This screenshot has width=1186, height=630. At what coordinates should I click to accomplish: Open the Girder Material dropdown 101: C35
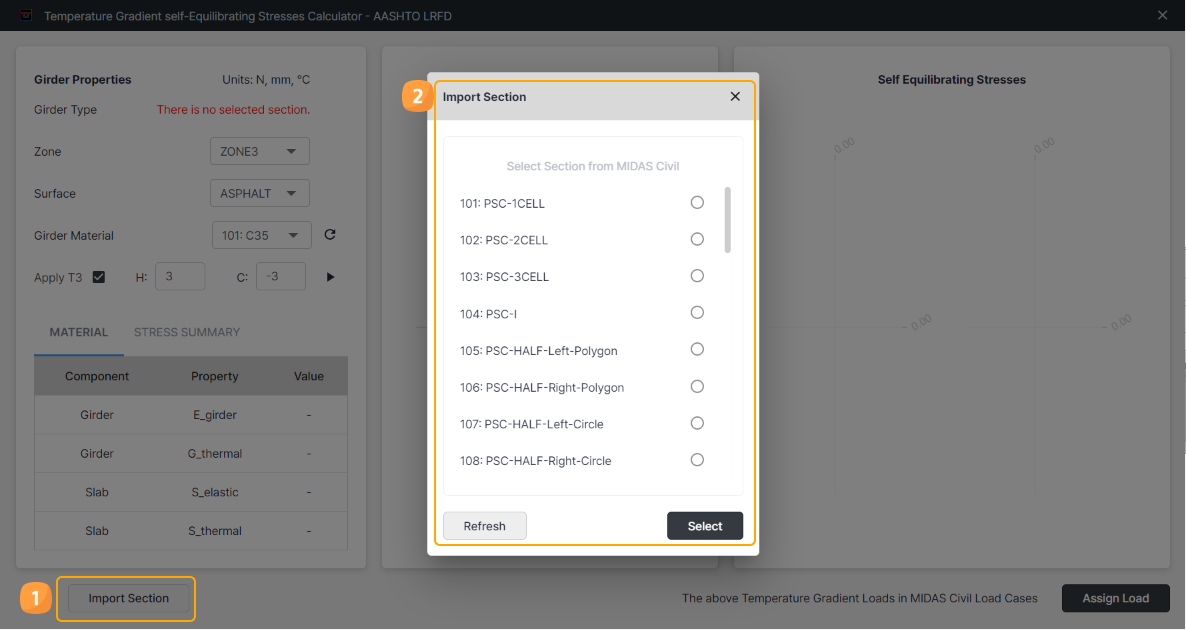pyautogui.click(x=261, y=236)
